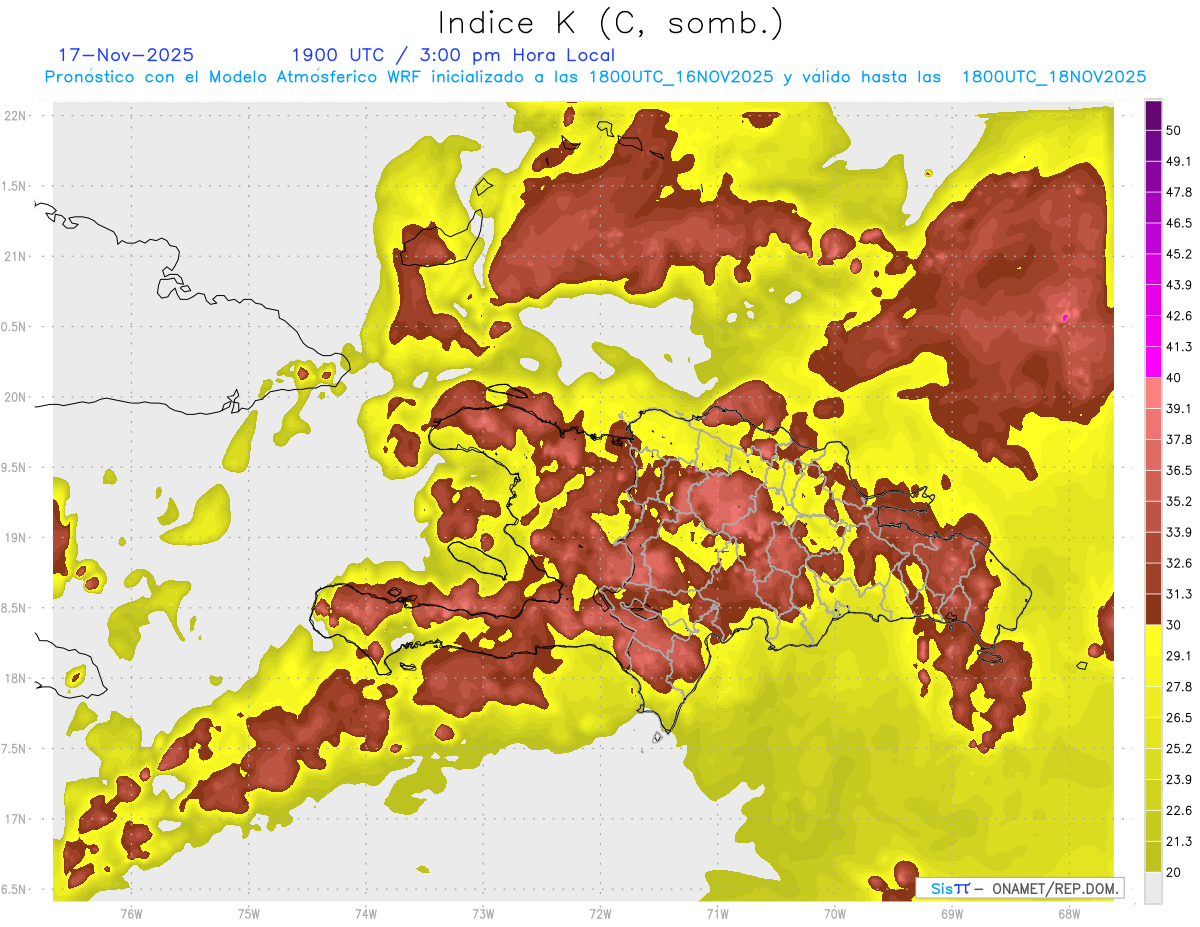Click color scale value '20'
This screenshot has height=927, width=1200.
coord(1173,872)
